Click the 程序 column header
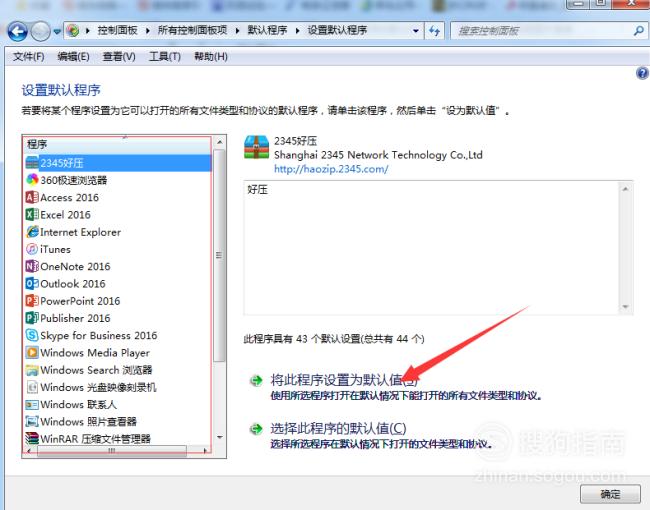 118,144
